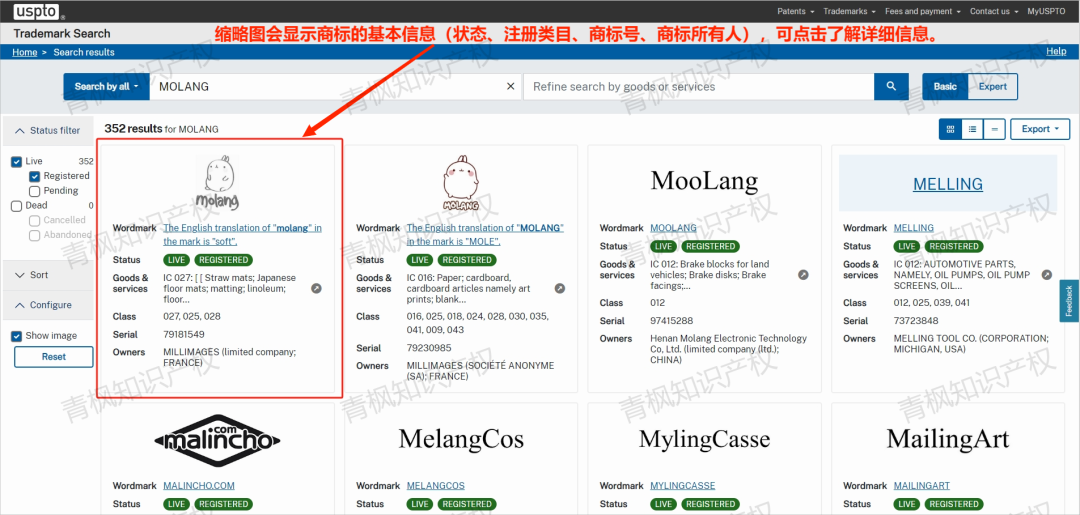Click Refine search by goods field
Image resolution: width=1080 pixels, height=515 pixels.
coord(698,87)
